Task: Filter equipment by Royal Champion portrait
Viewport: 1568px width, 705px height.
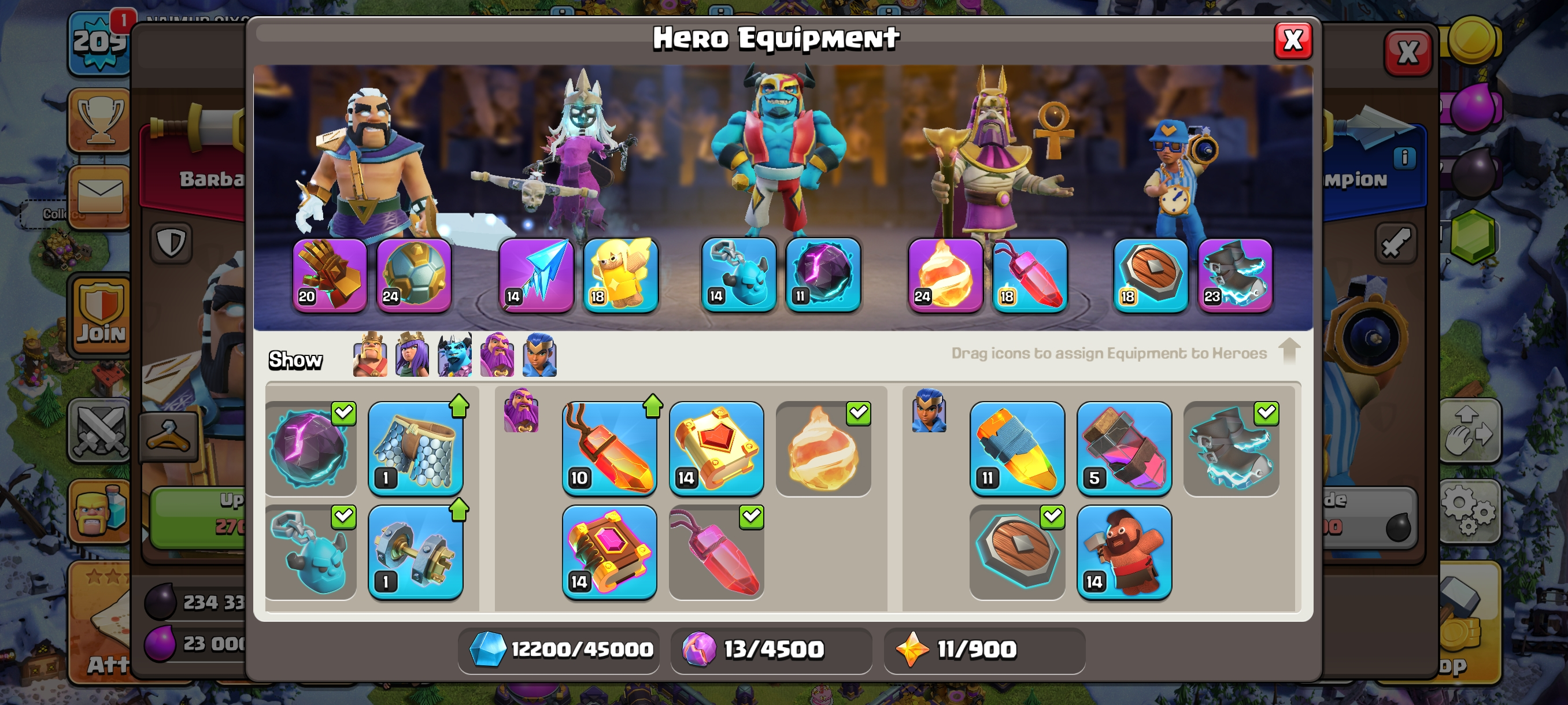Action: 539,355
